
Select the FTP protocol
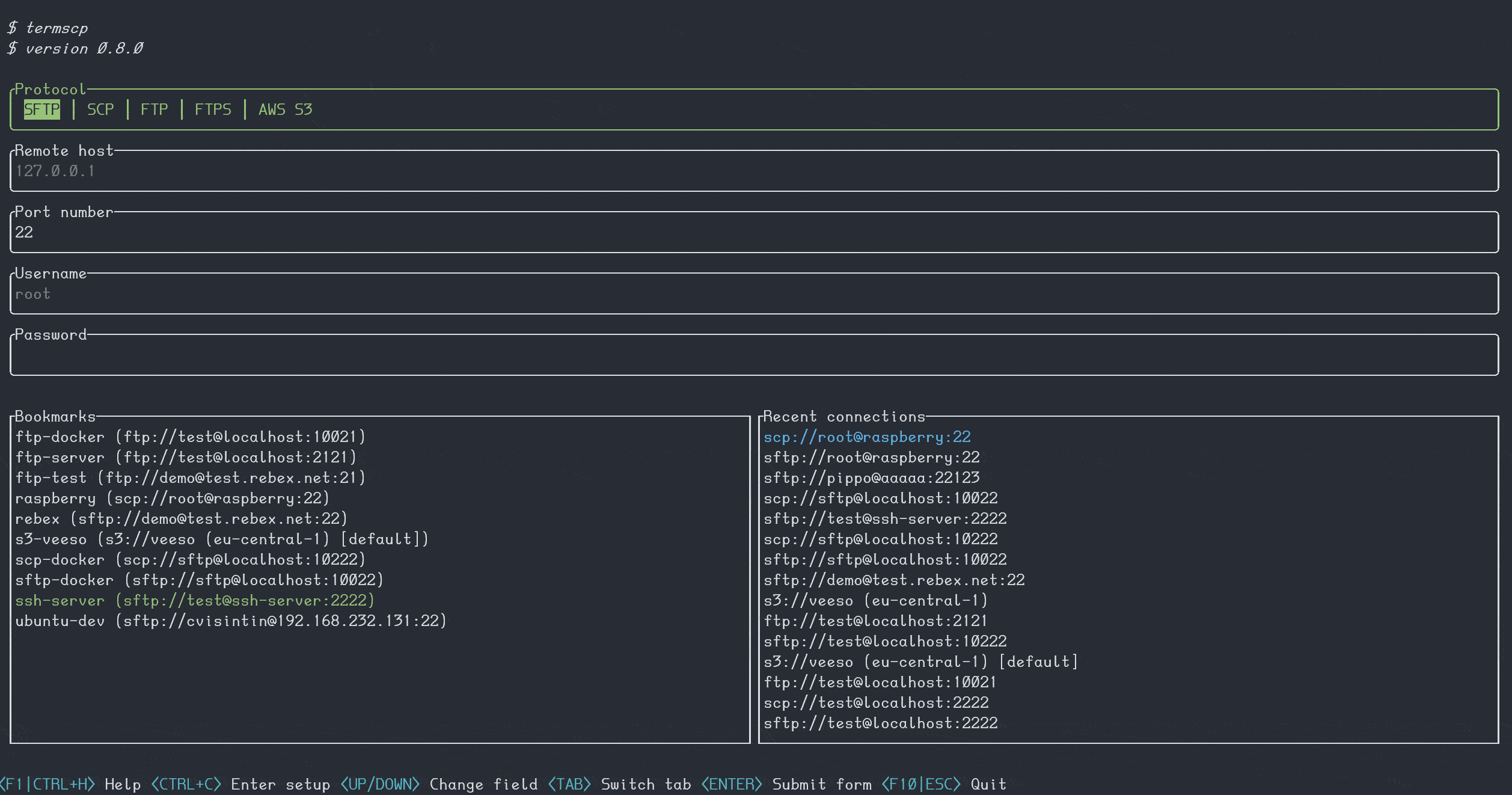coord(154,109)
